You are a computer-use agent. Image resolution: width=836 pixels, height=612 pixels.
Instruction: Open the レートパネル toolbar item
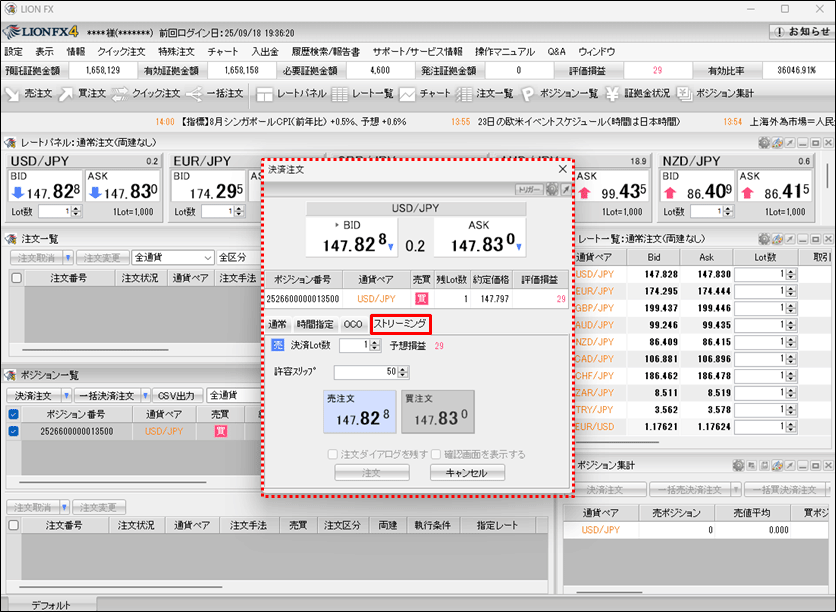291,93
